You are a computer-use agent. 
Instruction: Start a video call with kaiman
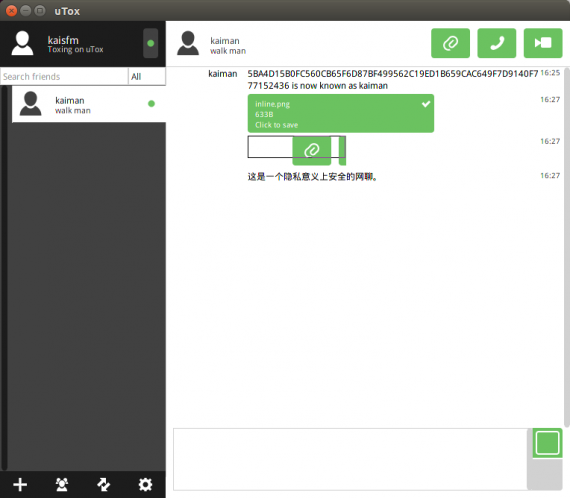(543, 43)
